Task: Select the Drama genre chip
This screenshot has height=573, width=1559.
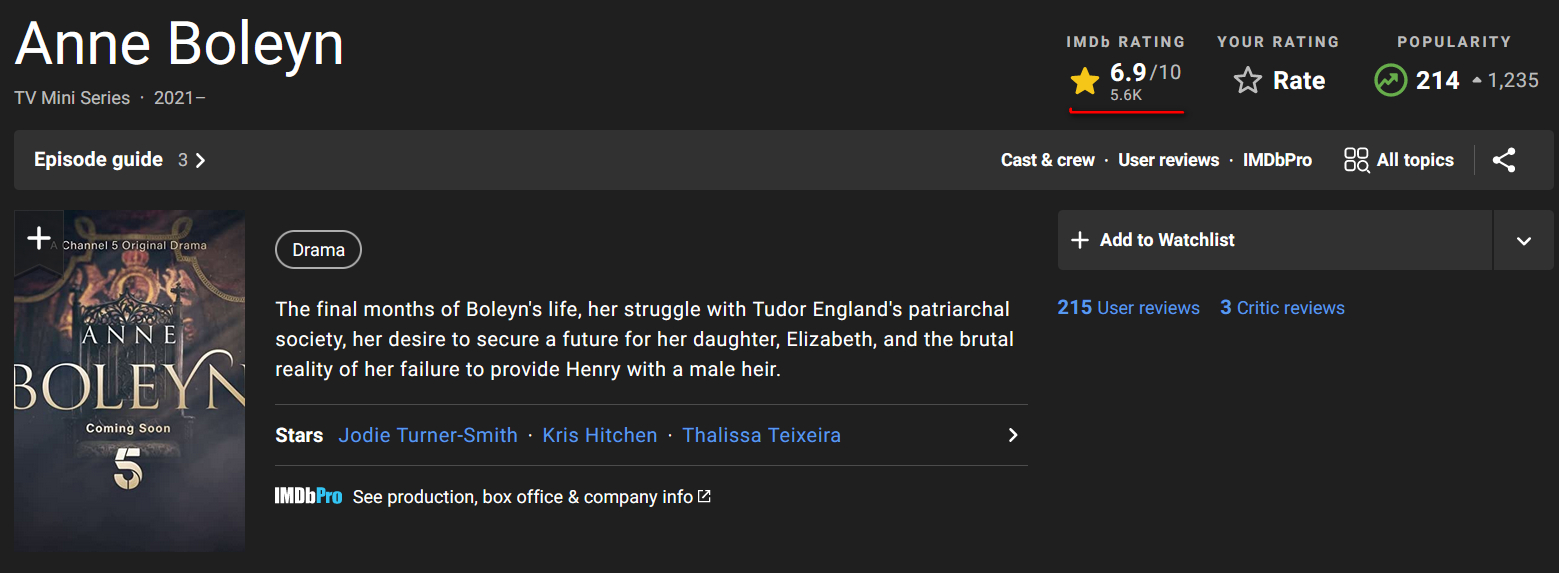Action: point(318,250)
